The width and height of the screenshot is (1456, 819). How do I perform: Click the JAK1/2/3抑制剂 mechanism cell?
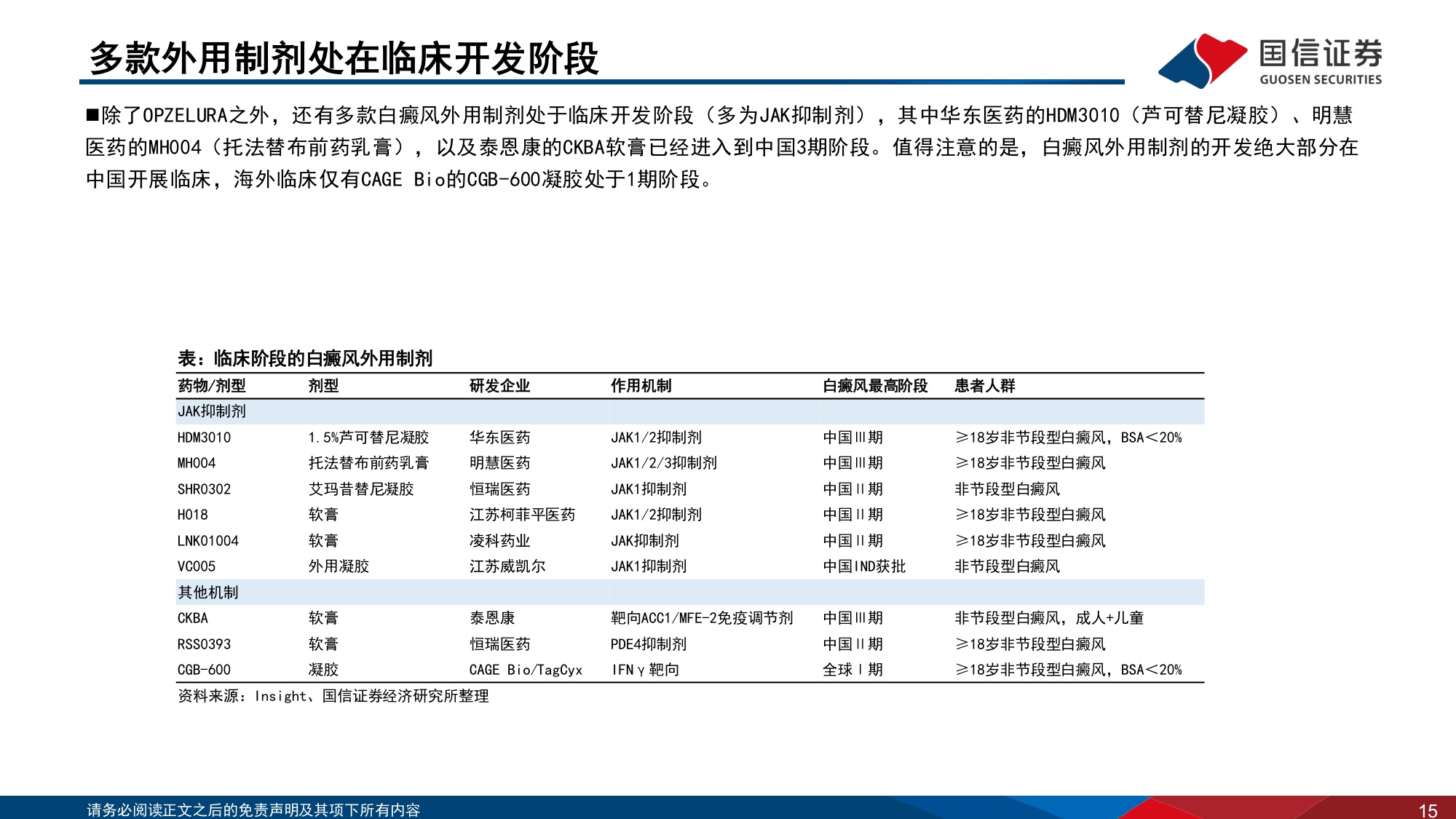click(664, 463)
